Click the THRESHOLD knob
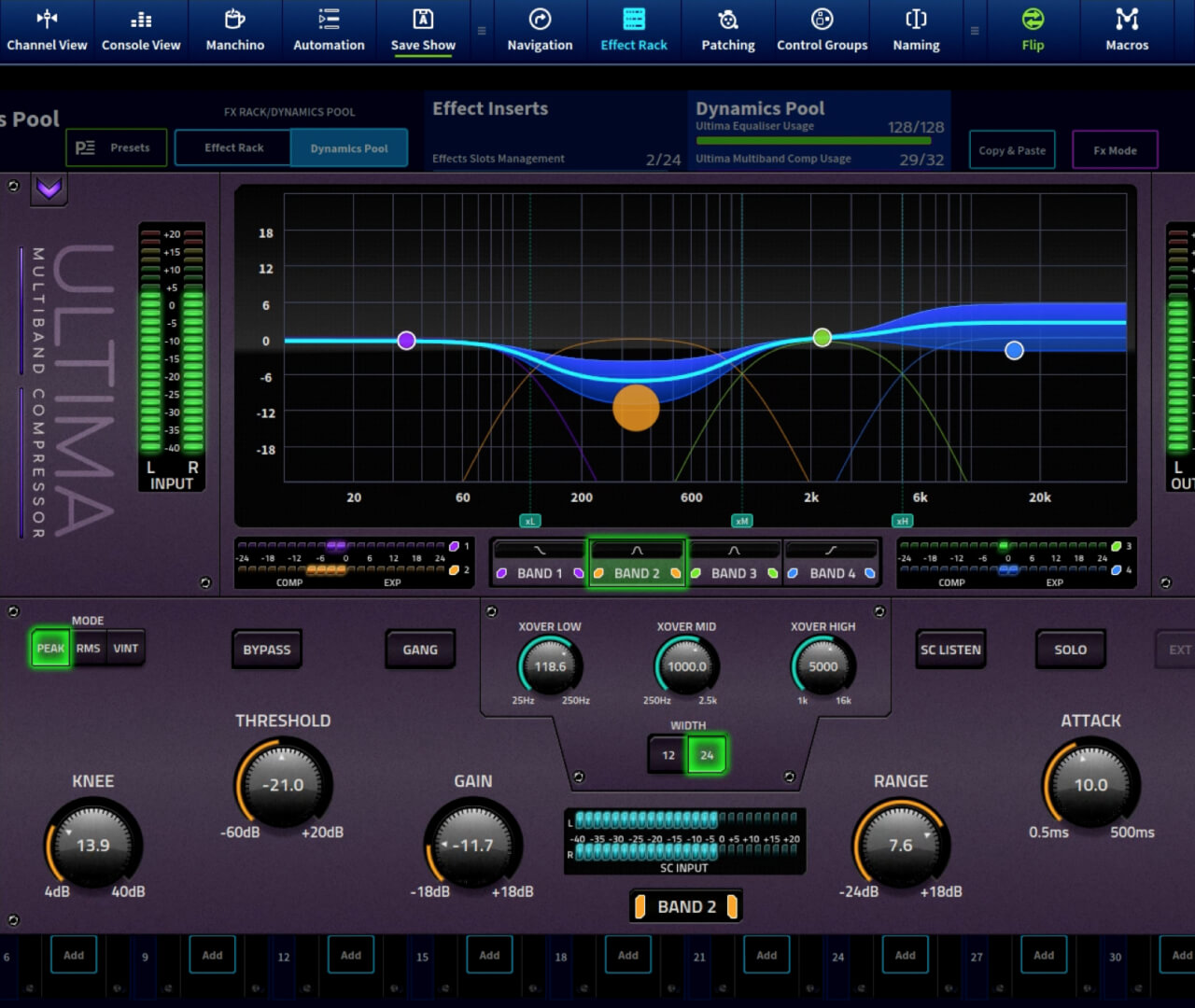 click(x=283, y=785)
